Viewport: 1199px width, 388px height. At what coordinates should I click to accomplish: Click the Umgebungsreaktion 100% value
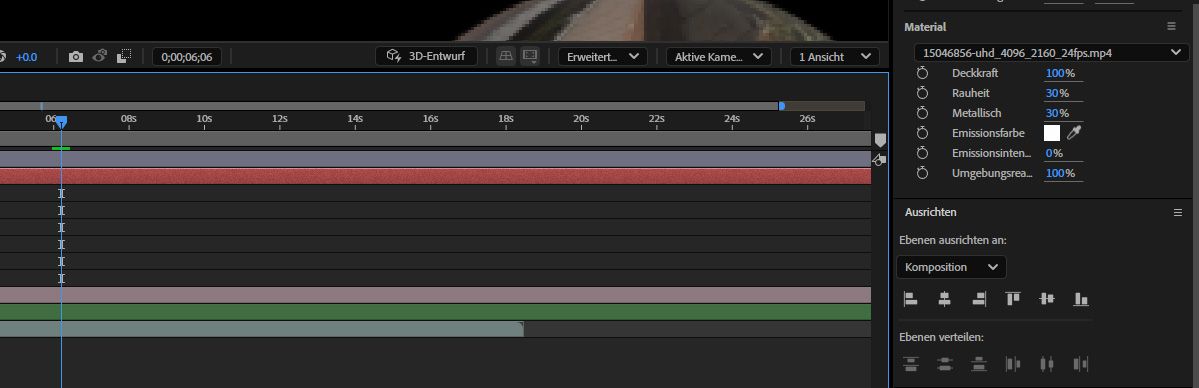[1060, 173]
